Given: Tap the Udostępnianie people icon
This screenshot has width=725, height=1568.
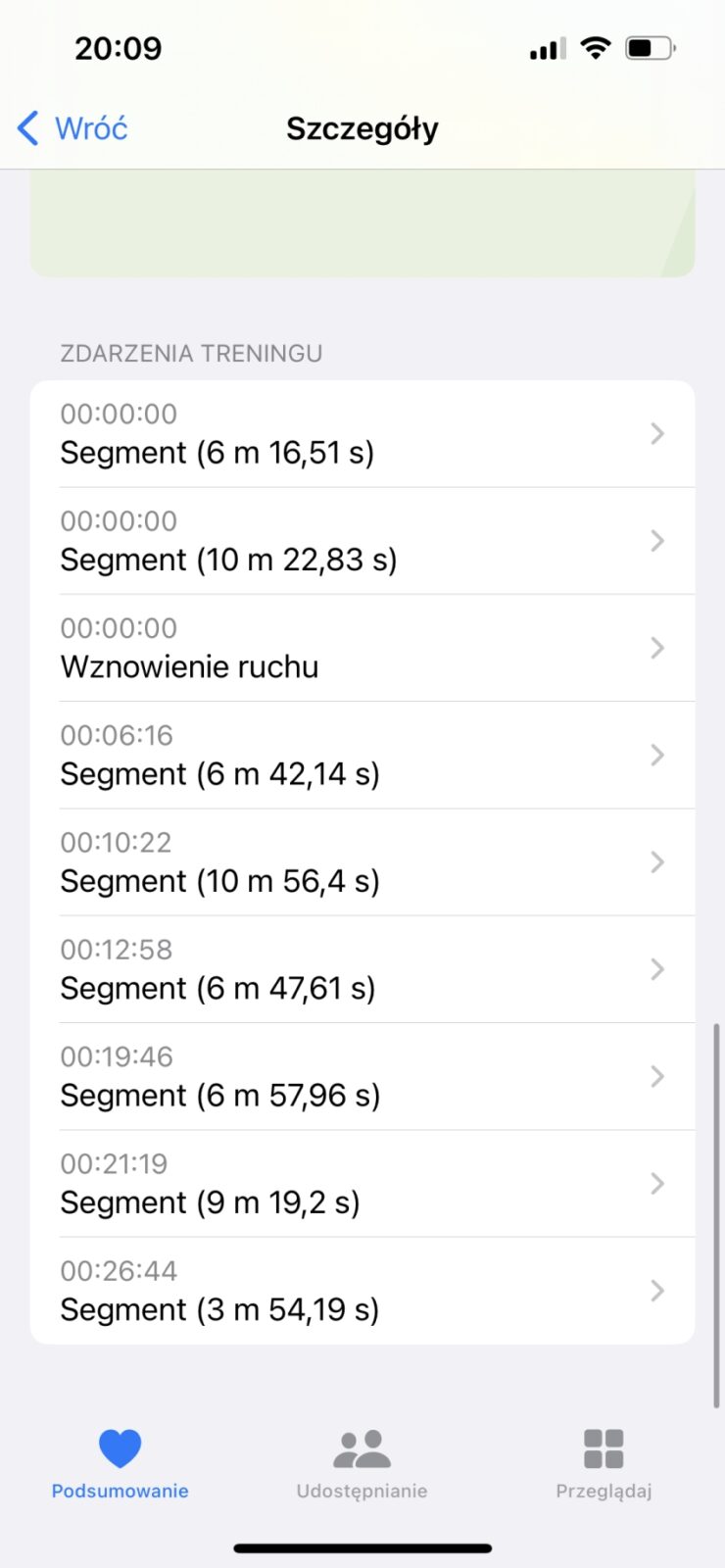Looking at the screenshot, I should [362, 1448].
